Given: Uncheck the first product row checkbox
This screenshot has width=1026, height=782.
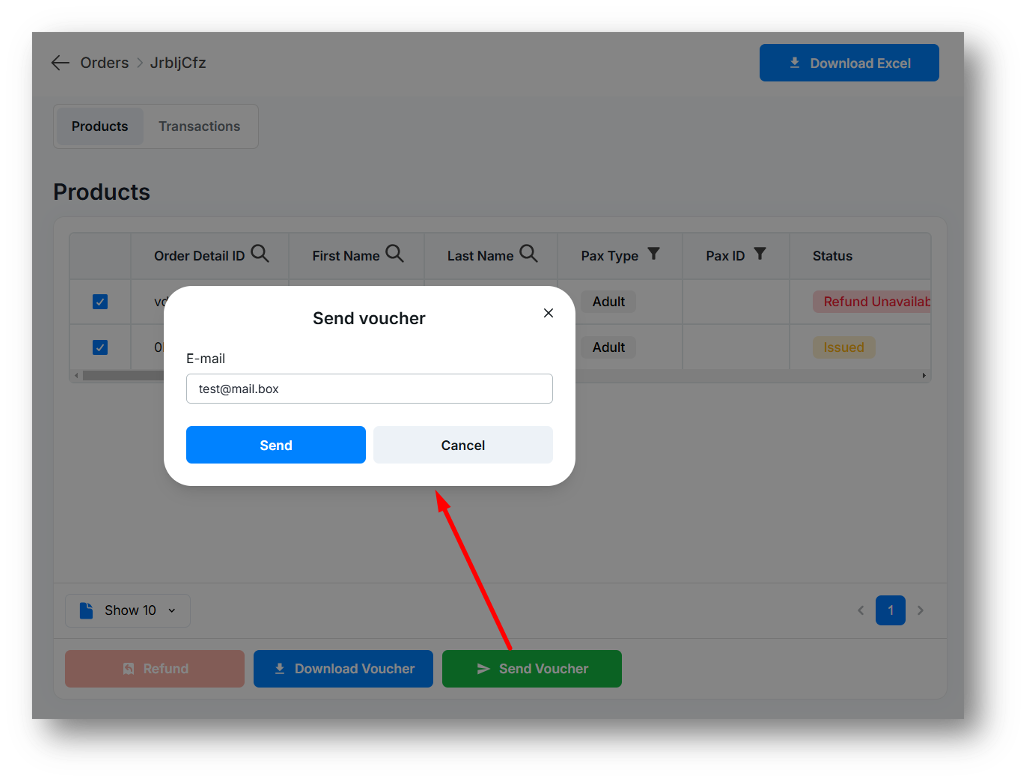Looking at the screenshot, I should (100, 301).
